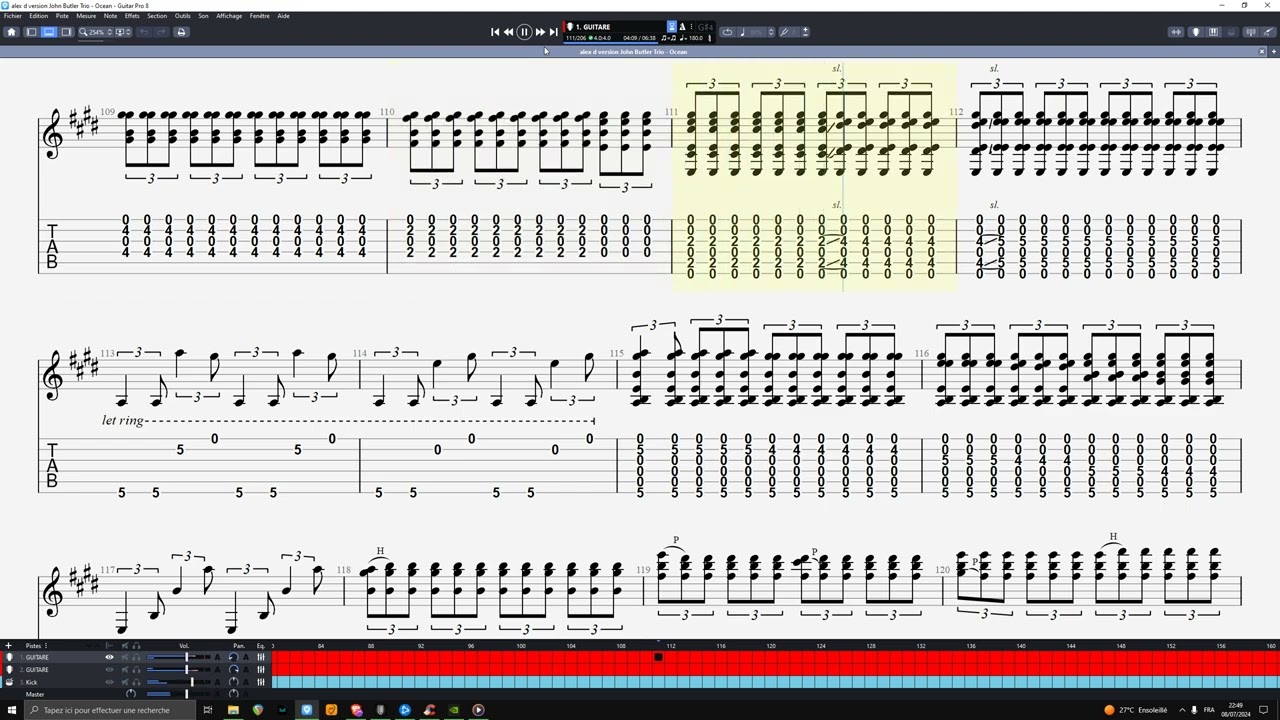Adjust volume slider of track 1. GUITARE
Image resolution: width=1280 pixels, height=720 pixels.
coord(178,657)
